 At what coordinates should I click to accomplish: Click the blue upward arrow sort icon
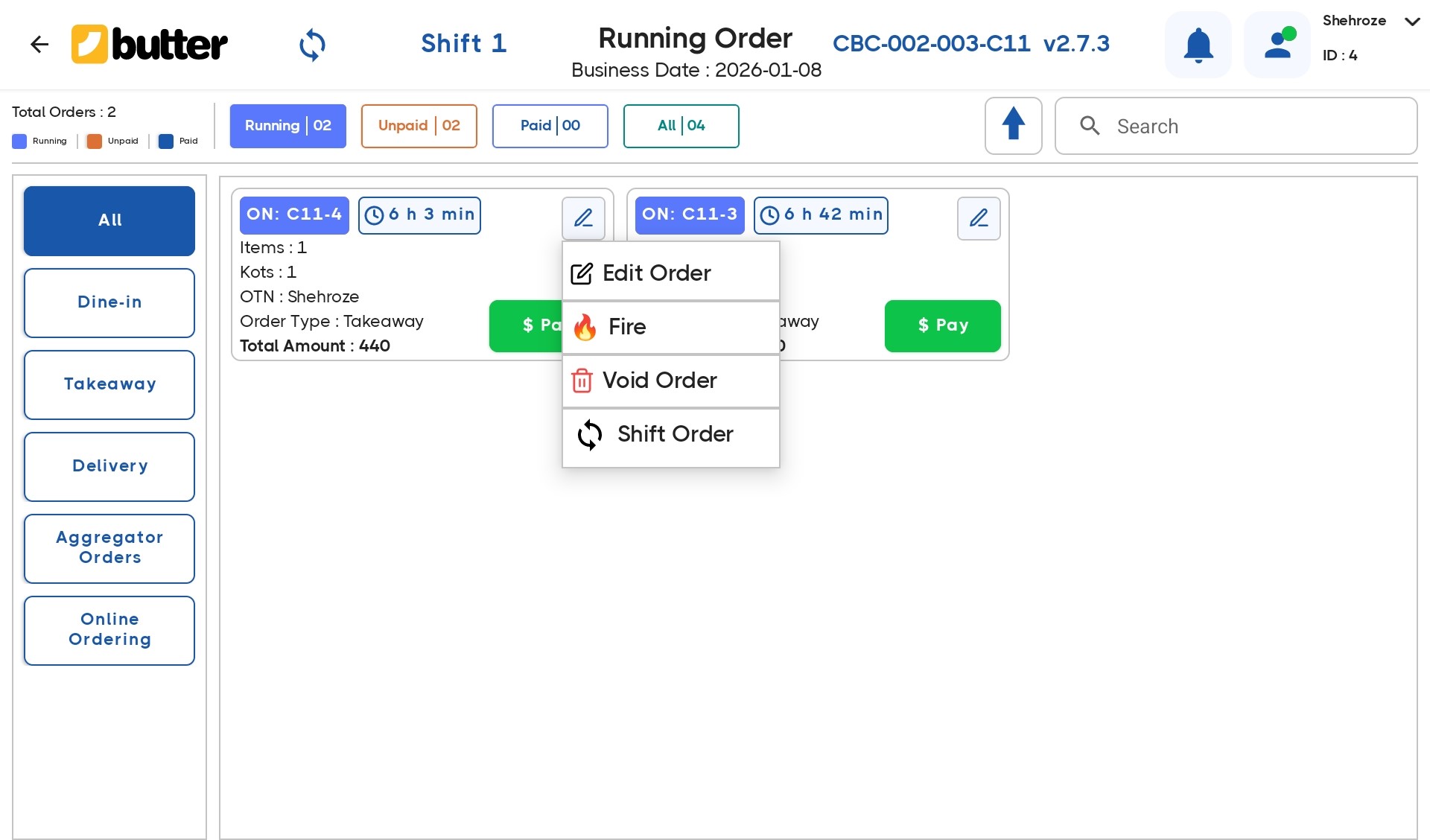pyautogui.click(x=1014, y=125)
